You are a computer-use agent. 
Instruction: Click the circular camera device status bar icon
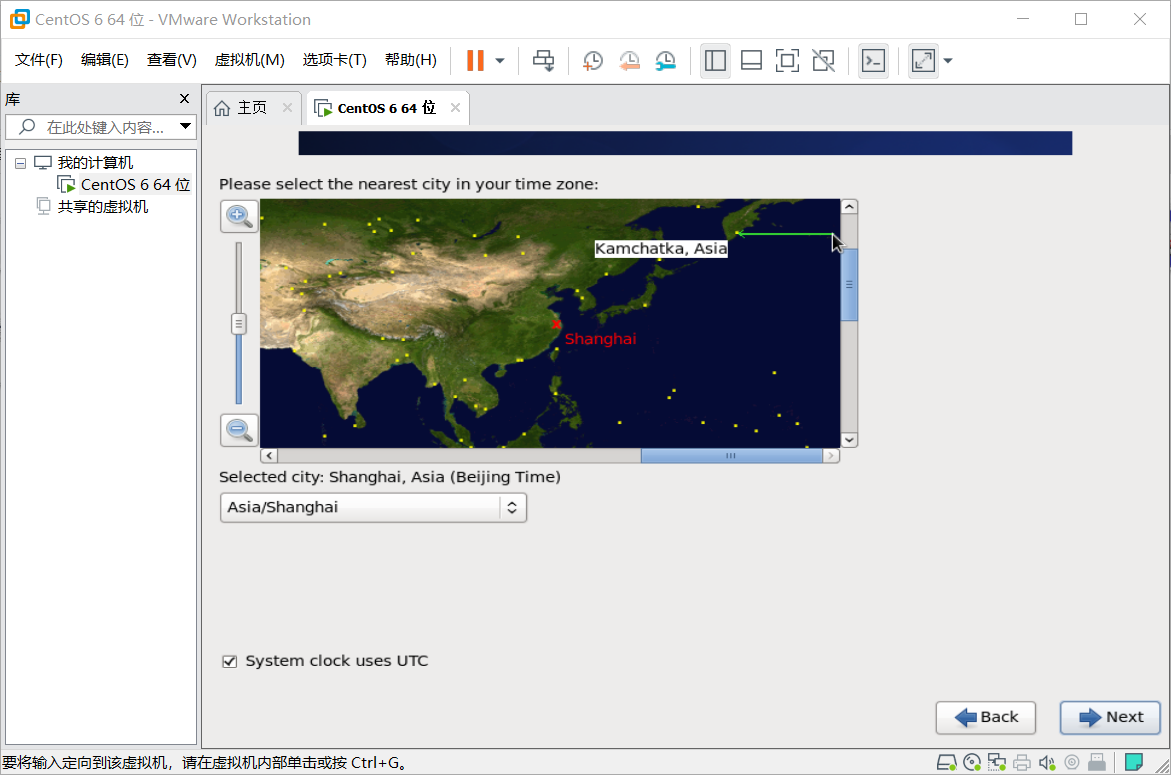(x=1072, y=762)
